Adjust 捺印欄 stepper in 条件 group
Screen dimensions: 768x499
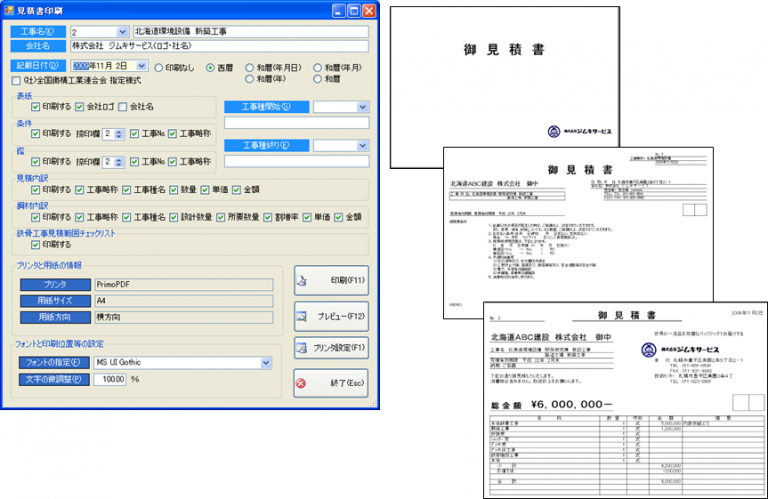point(119,134)
